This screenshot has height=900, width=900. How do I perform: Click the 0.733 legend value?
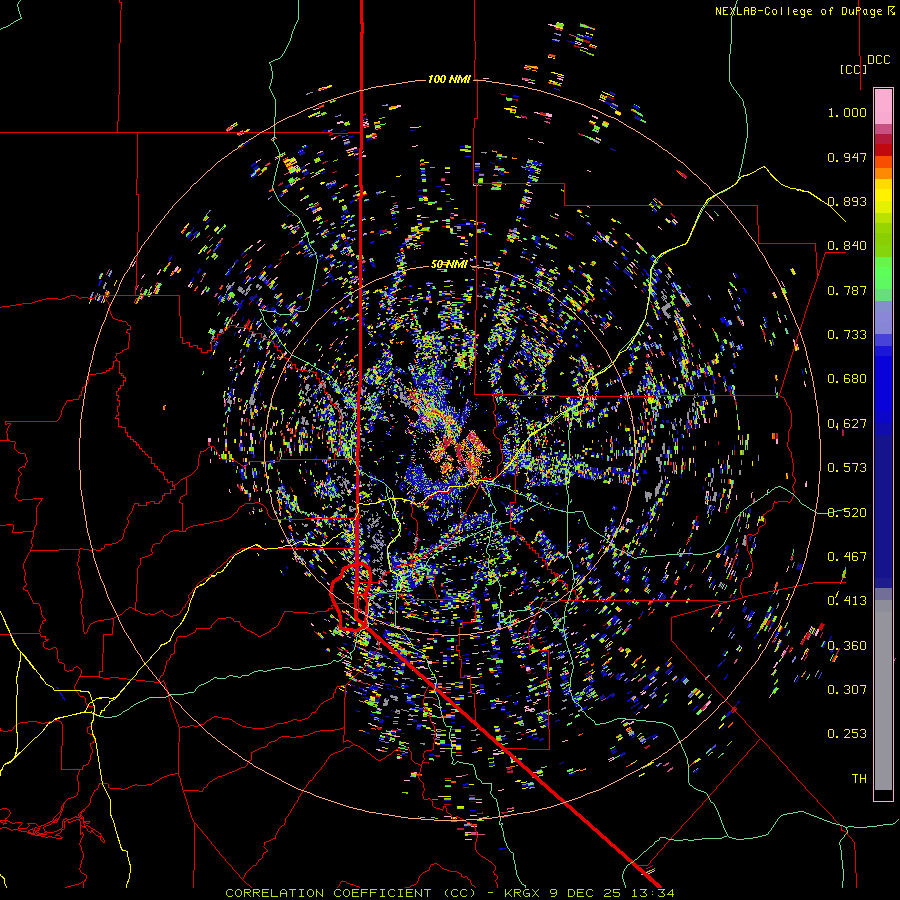pos(847,335)
